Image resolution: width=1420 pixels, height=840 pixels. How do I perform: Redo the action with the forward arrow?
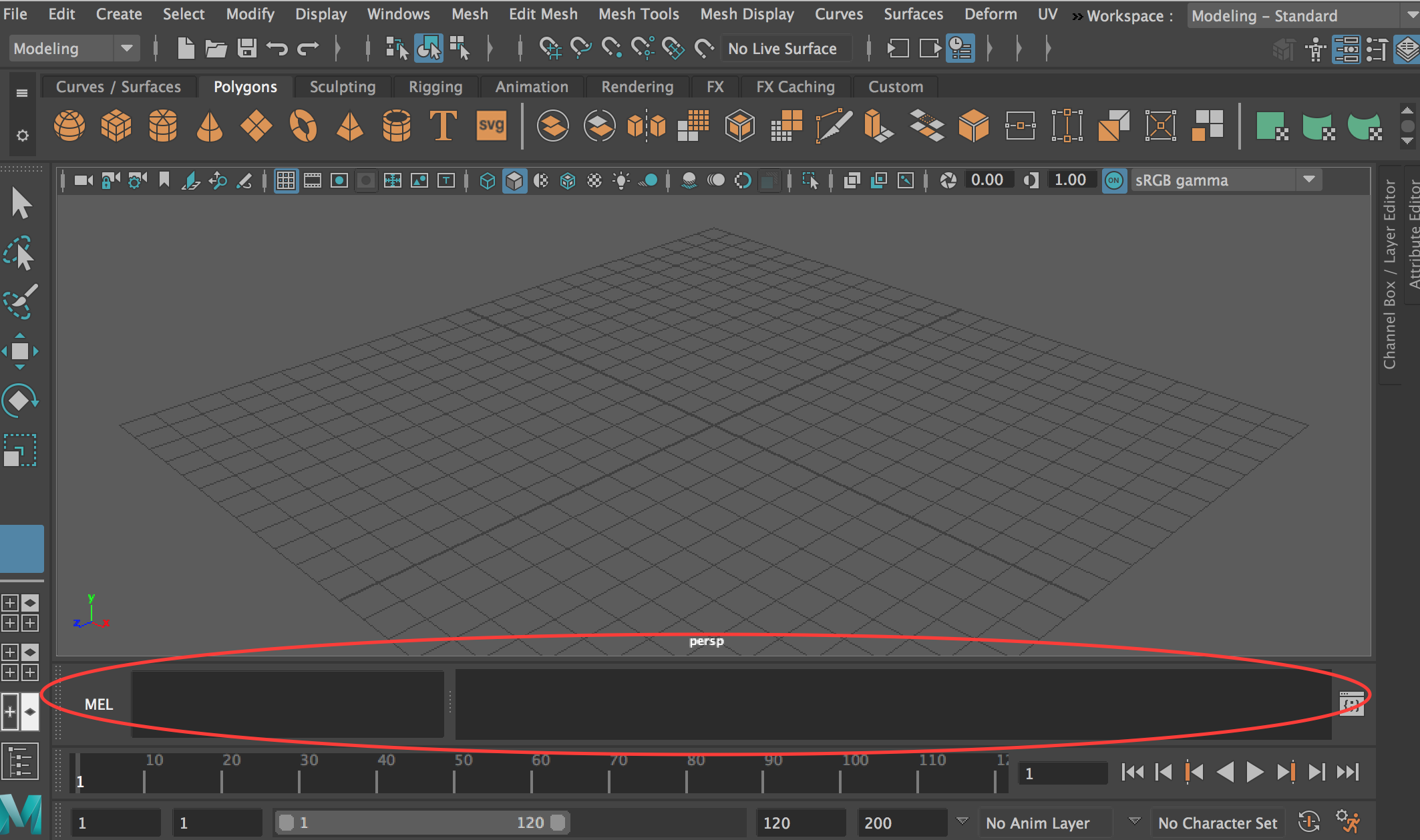pos(308,48)
